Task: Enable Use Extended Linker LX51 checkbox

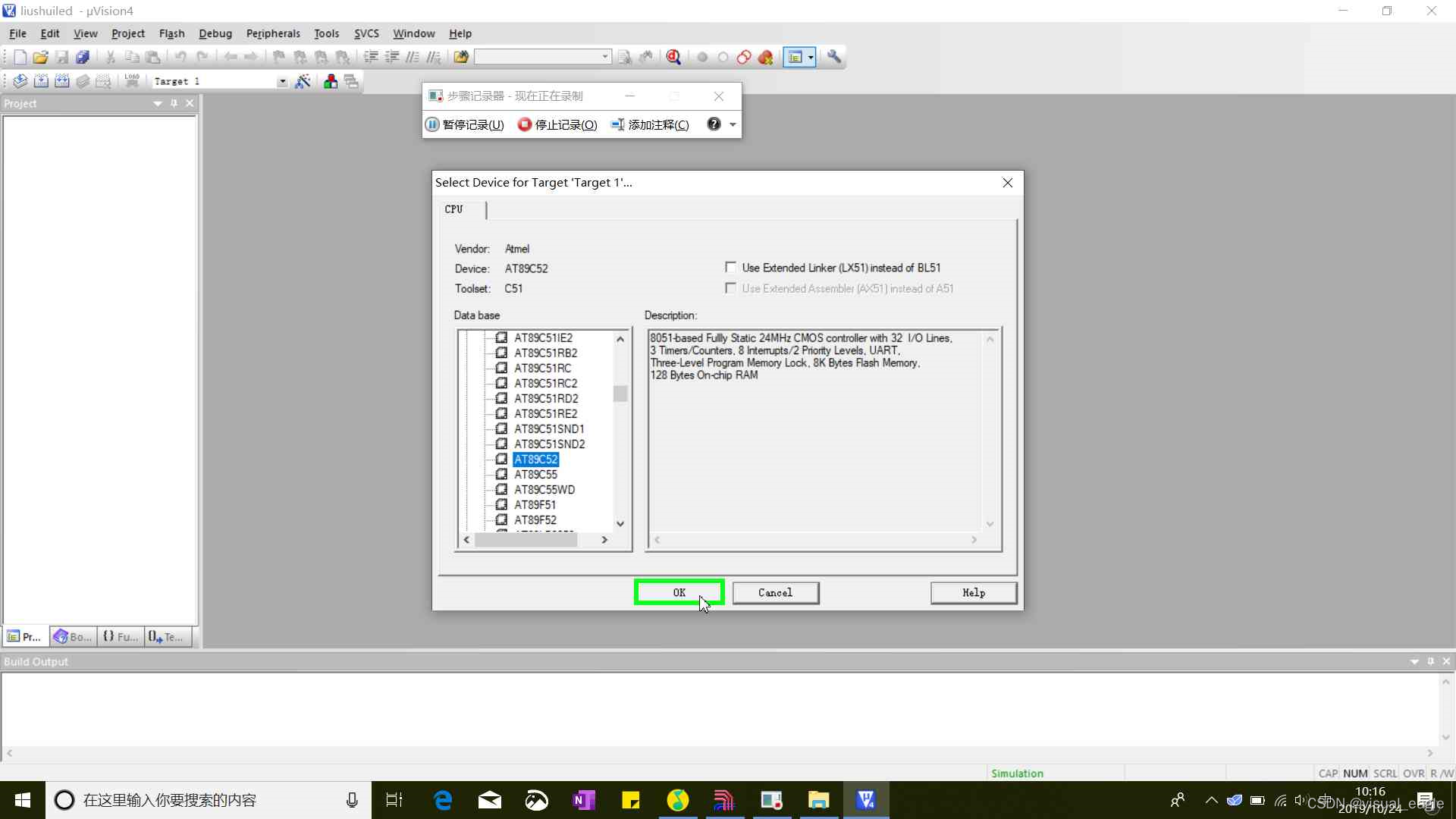Action: point(731,267)
